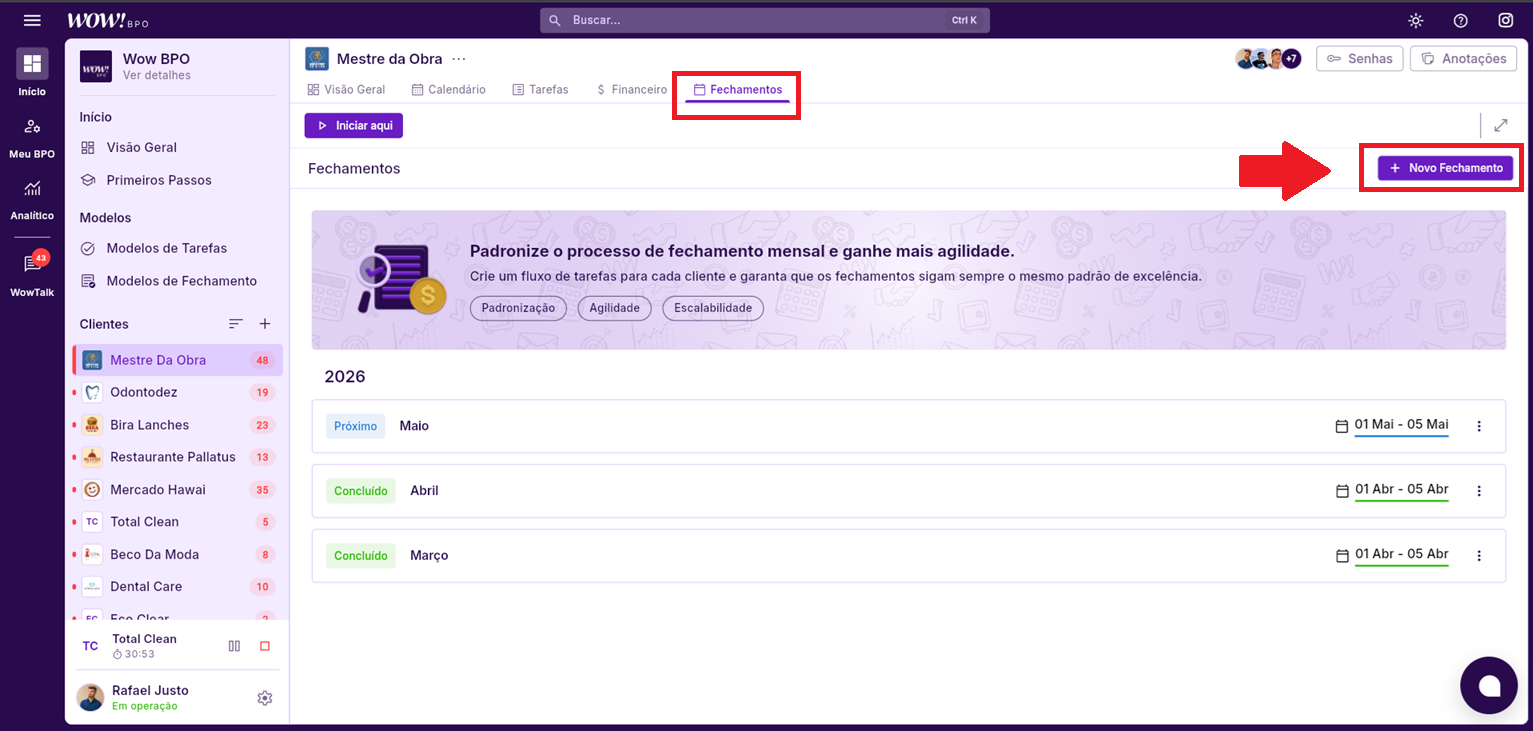The height and width of the screenshot is (731, 1533).
Task: Expand the panel with the fullscreen arrow icon
Action: 1500,125
